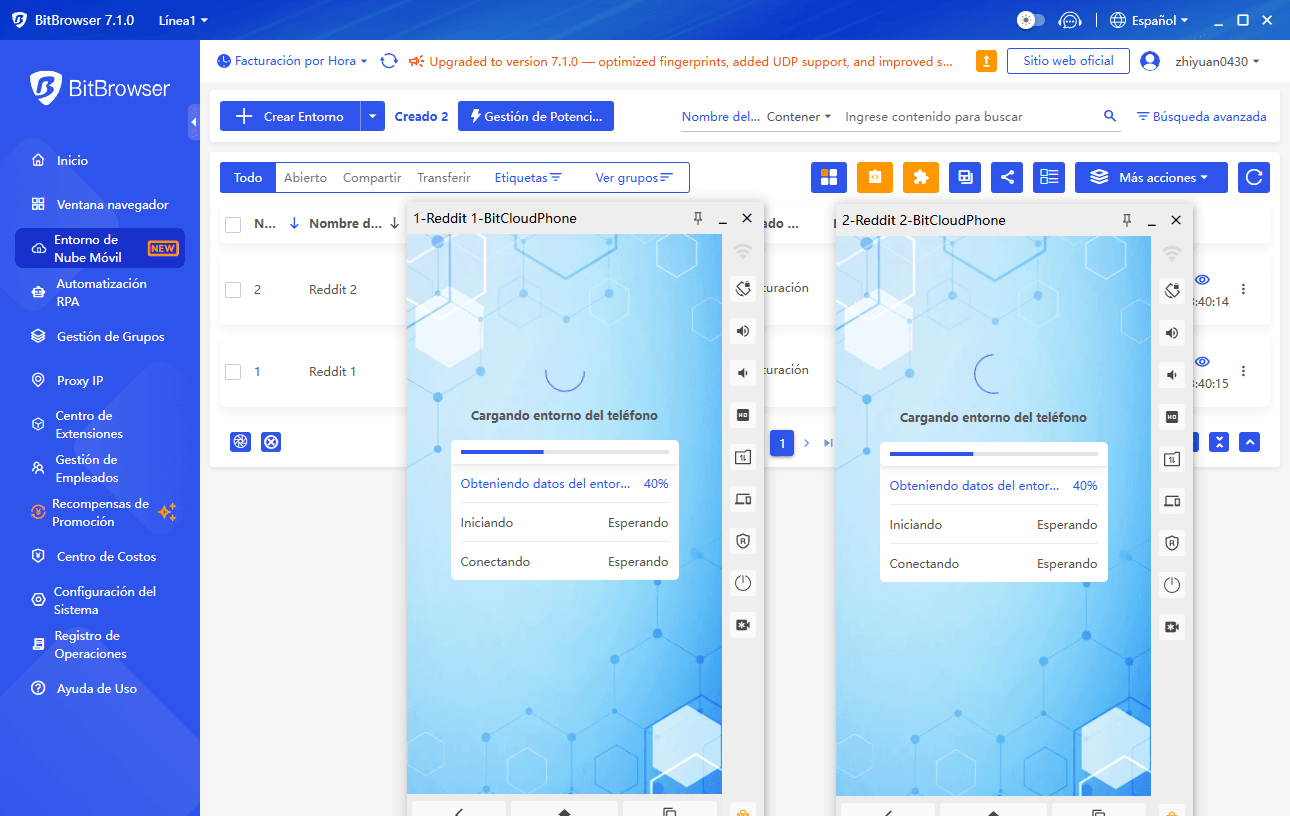Click page 1 pagination button

click(782, 442)
